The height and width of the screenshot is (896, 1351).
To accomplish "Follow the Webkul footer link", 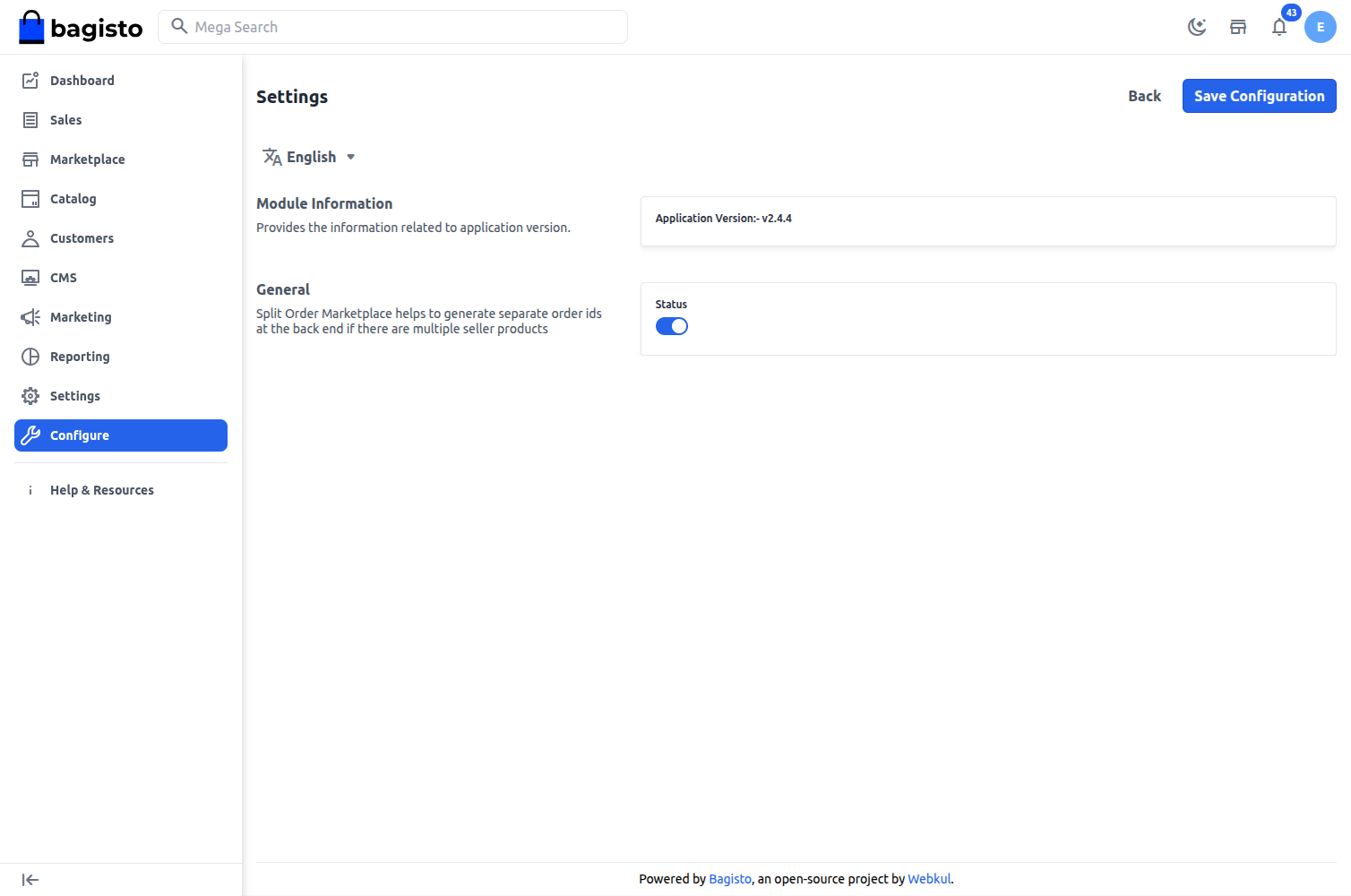I will pyautogui.click(x=929, y=879).
